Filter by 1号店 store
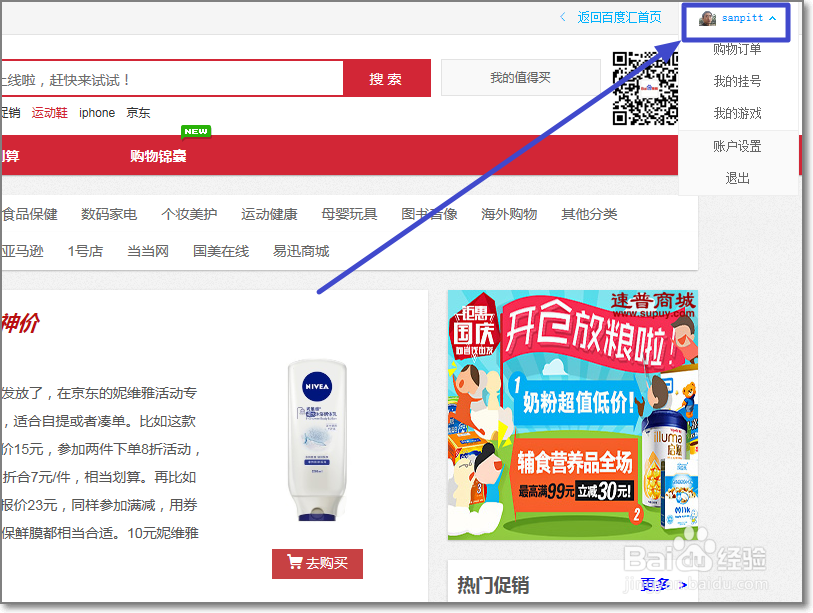 point(85,252)
